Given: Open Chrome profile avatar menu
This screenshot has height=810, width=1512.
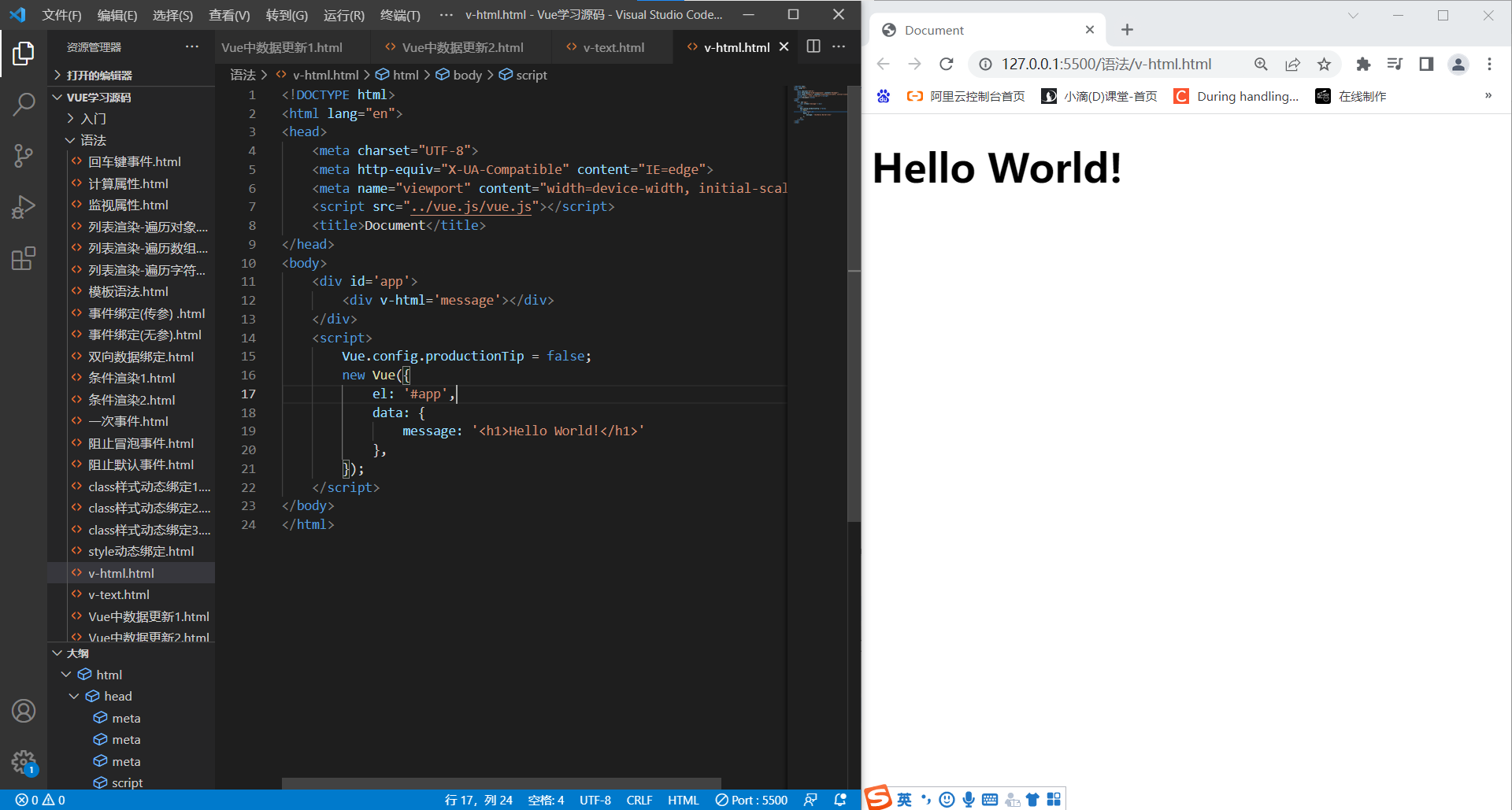Looking at the screenshot, I should pyautogui.click(x=1458, y=64).
